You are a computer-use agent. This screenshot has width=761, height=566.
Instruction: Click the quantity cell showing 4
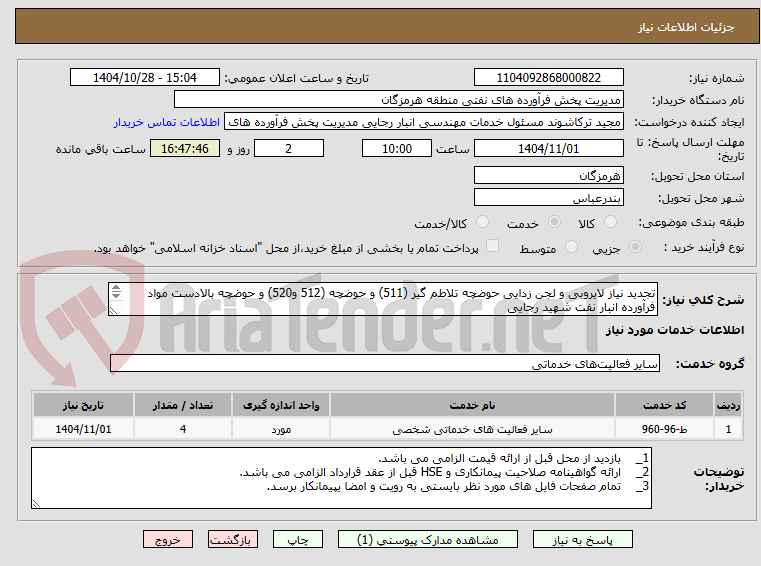coord(183,429)
